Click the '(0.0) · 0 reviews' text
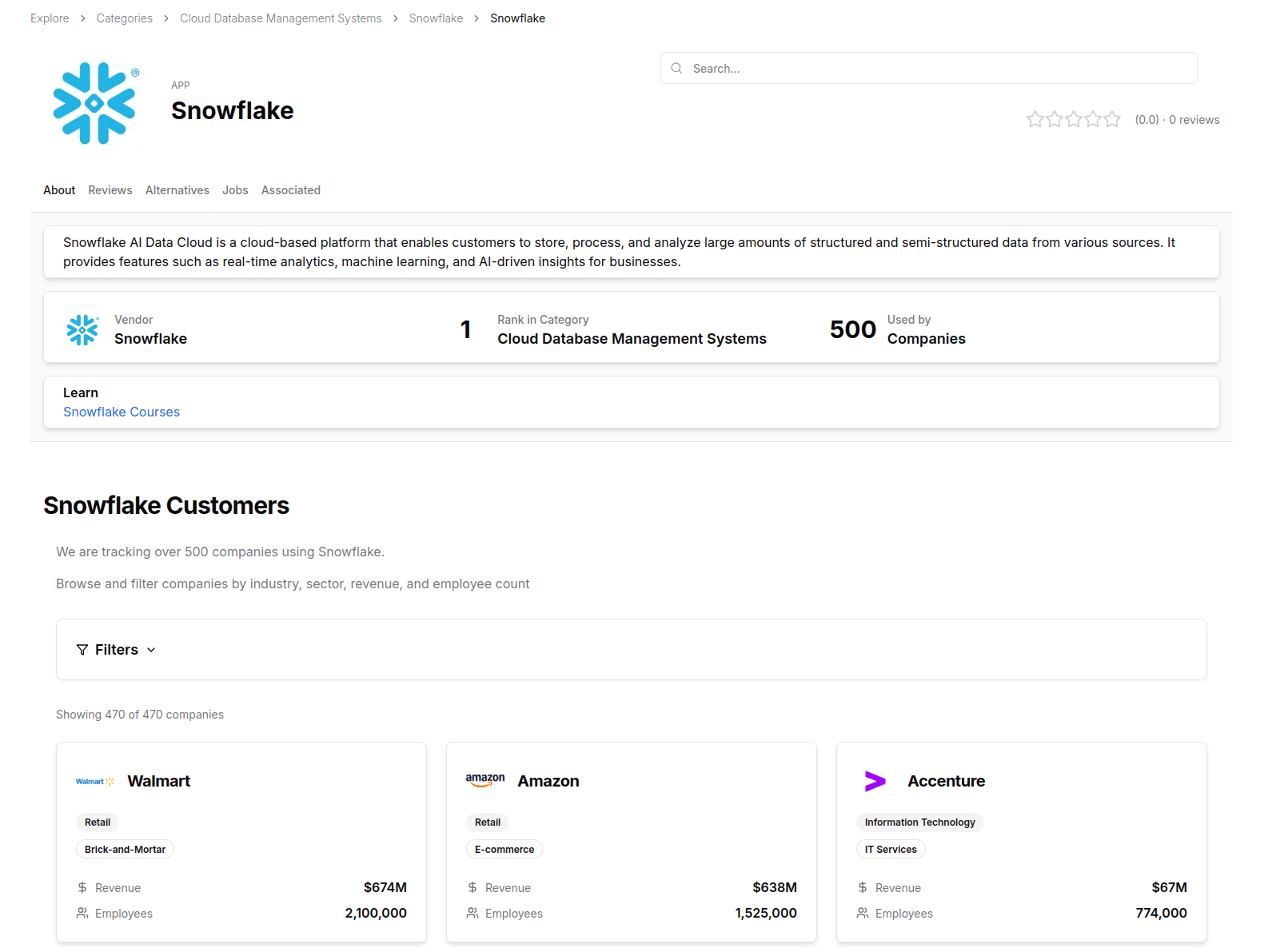This screenshot has width=1288, height=948. tap(1178, 120)
